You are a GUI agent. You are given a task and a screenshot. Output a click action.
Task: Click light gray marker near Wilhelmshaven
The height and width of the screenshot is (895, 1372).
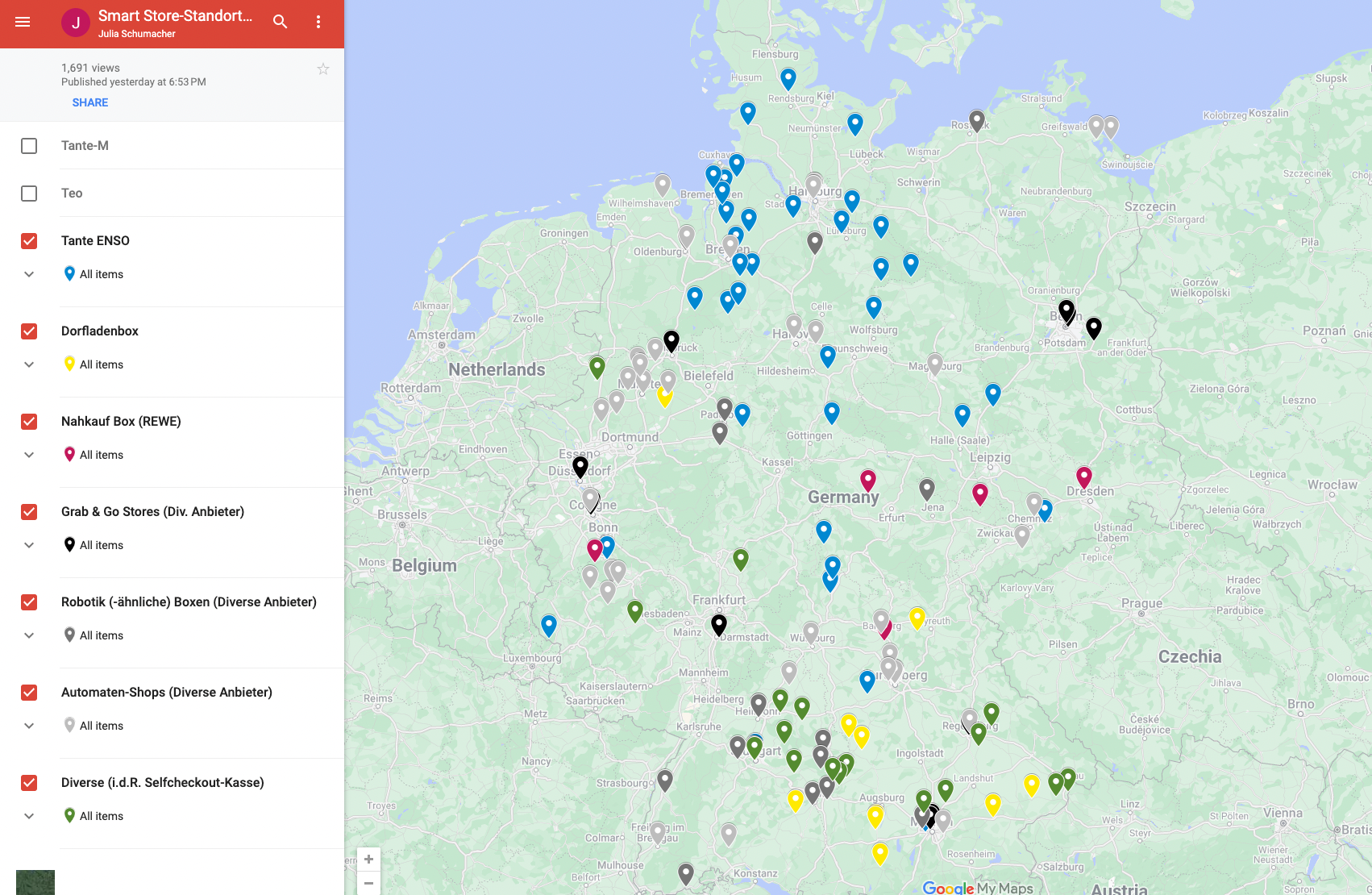pyautogui.click(x=663, y=185)
